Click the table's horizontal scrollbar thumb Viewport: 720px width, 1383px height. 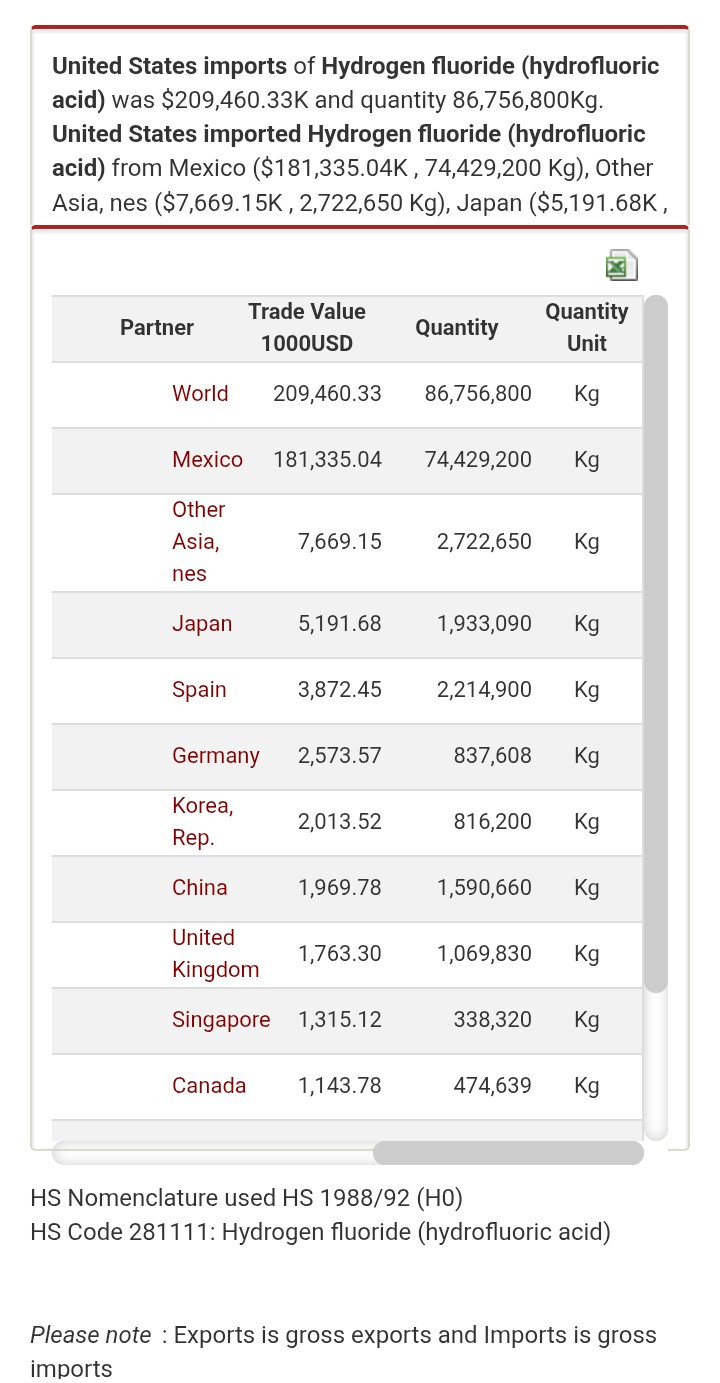508,1153
